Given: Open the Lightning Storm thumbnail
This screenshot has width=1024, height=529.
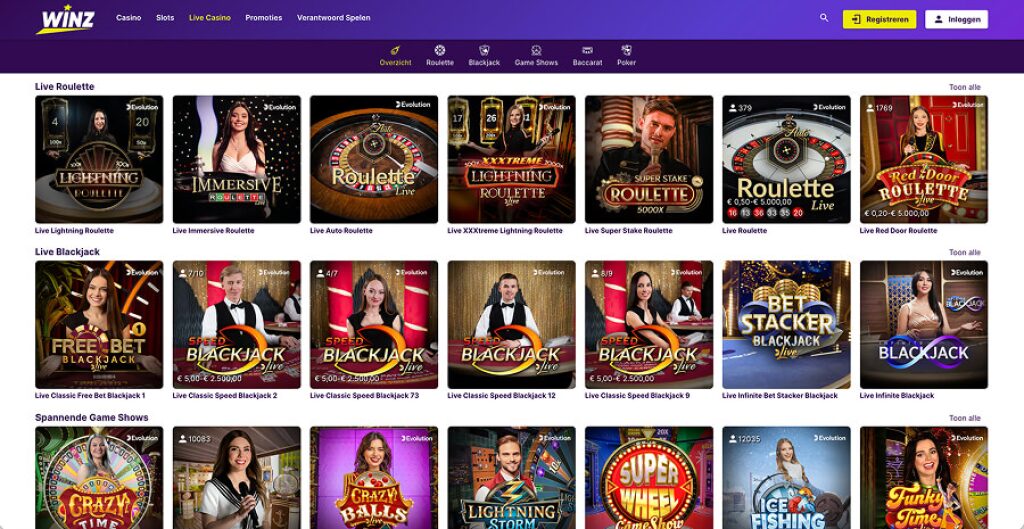Looking at the screenshot, I should click(x=511, y=478).
